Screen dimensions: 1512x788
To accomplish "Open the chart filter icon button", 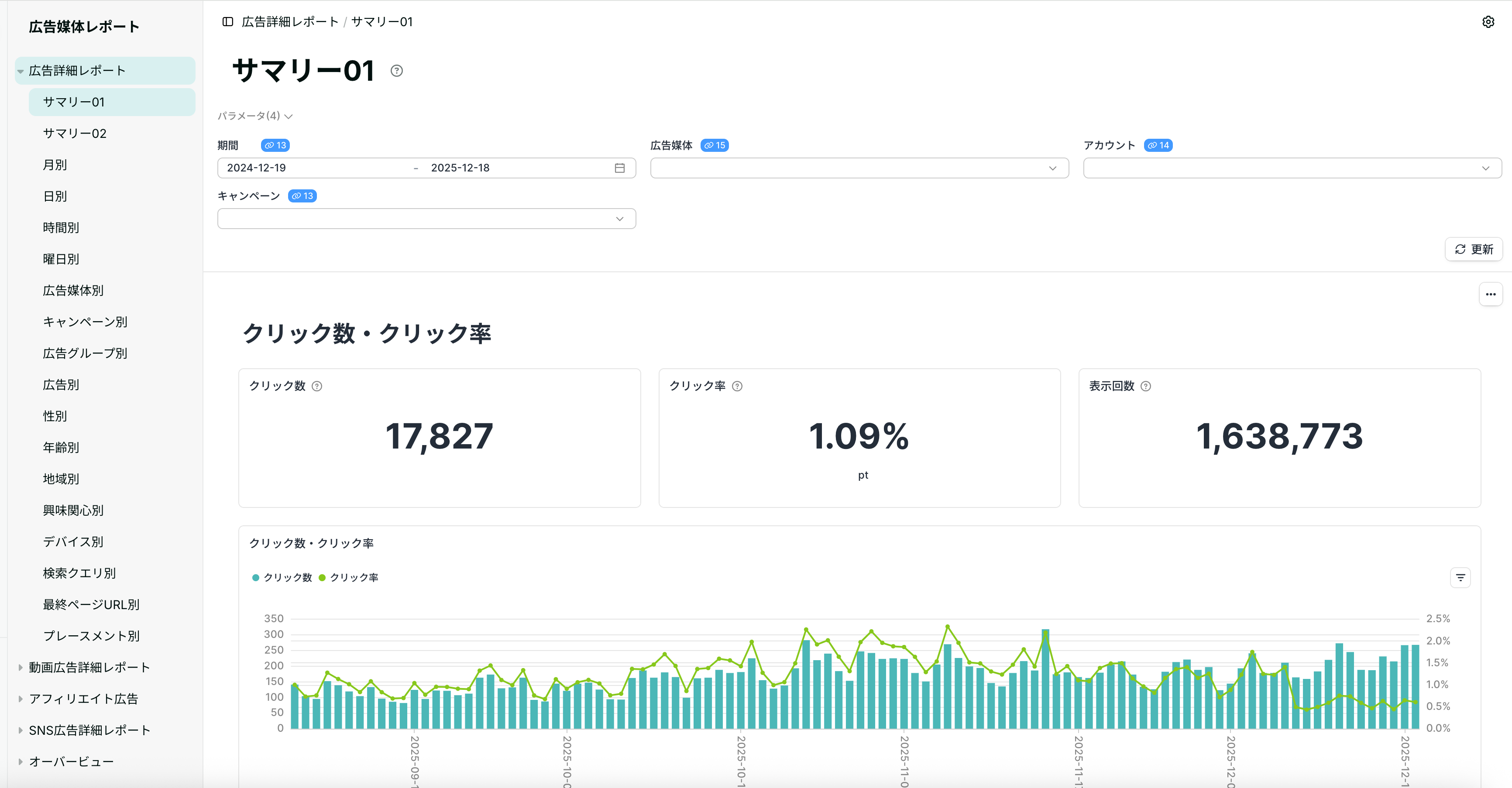I will coord(1460,578).
